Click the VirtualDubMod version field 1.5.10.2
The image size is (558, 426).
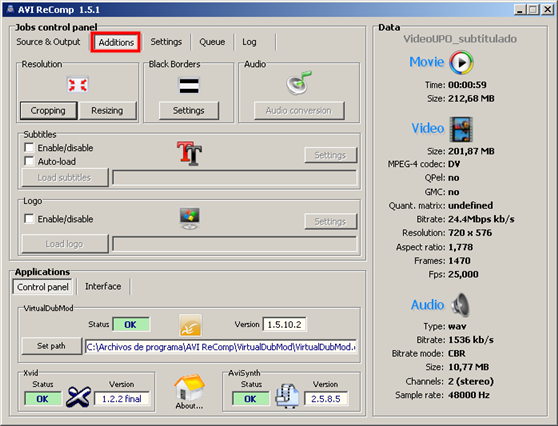coord(284,325)
